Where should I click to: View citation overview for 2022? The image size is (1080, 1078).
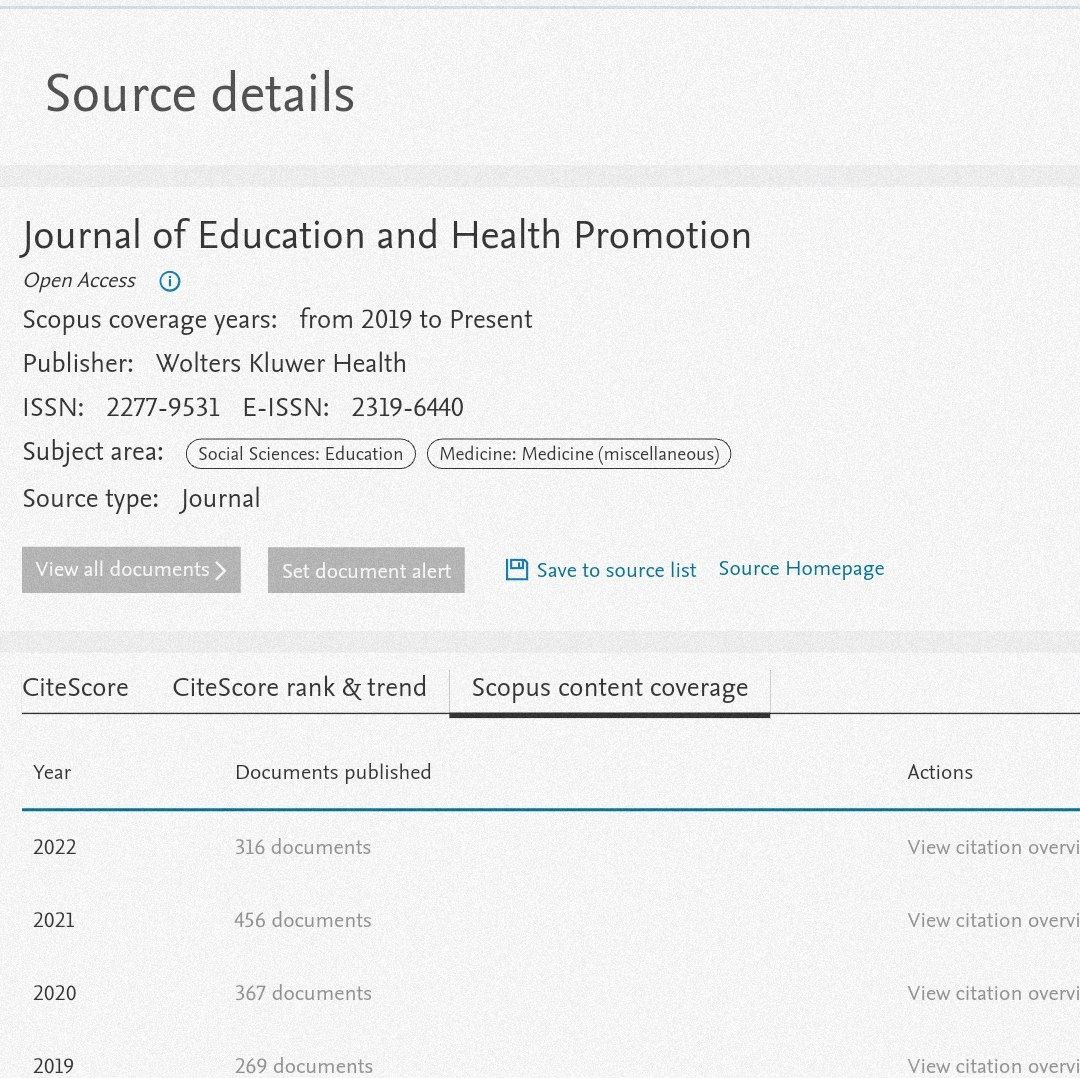point(992,847)
